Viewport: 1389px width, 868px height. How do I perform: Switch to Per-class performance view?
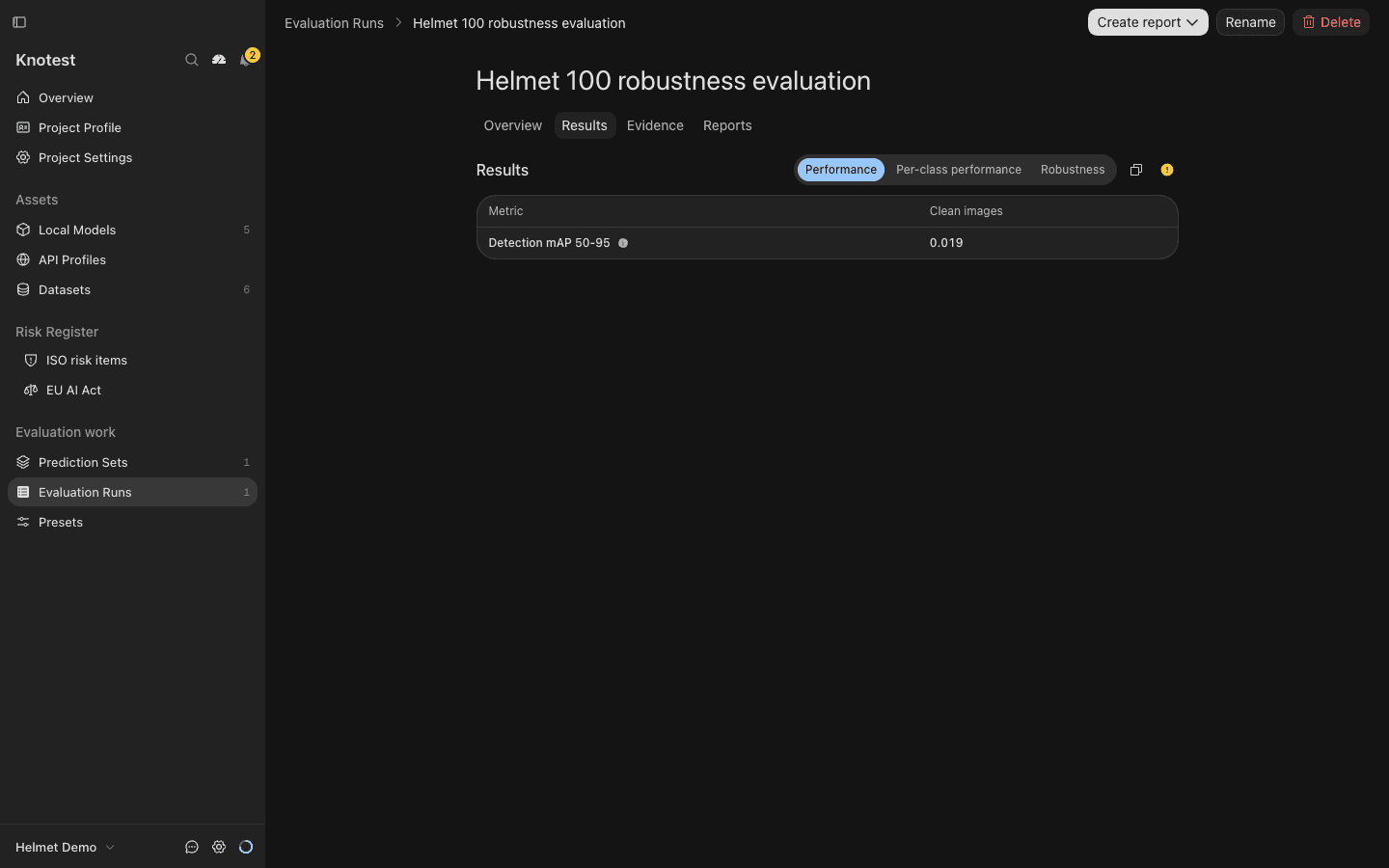click(x=959, y=170)
